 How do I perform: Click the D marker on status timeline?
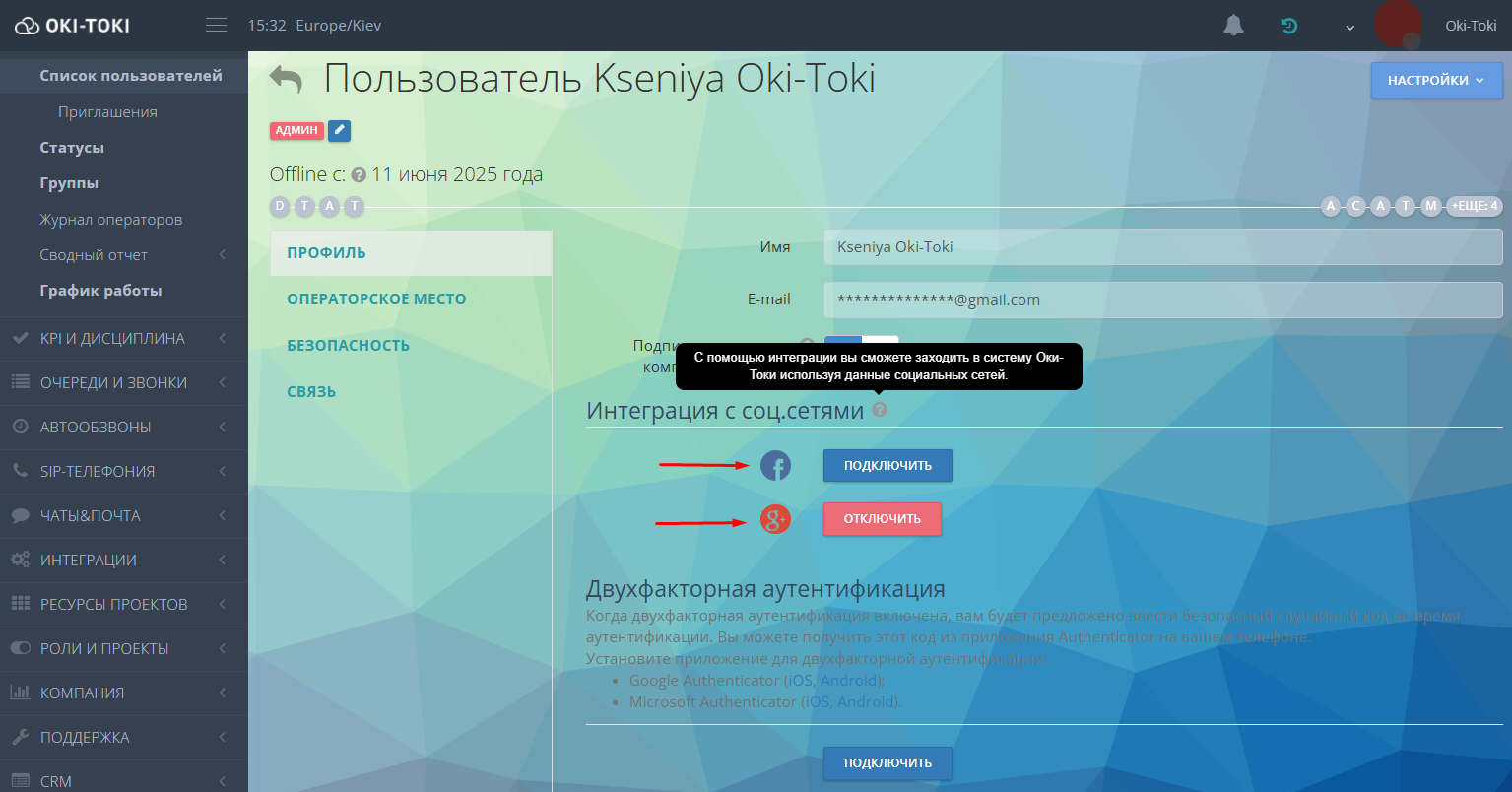pos(280,206)
